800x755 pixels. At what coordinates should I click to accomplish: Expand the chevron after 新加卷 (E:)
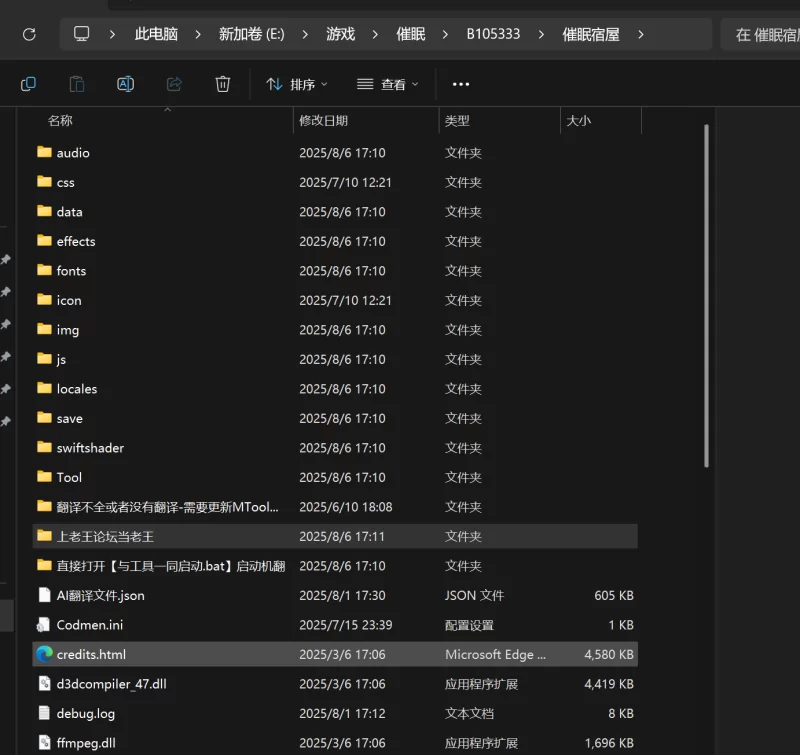point(305,35)
